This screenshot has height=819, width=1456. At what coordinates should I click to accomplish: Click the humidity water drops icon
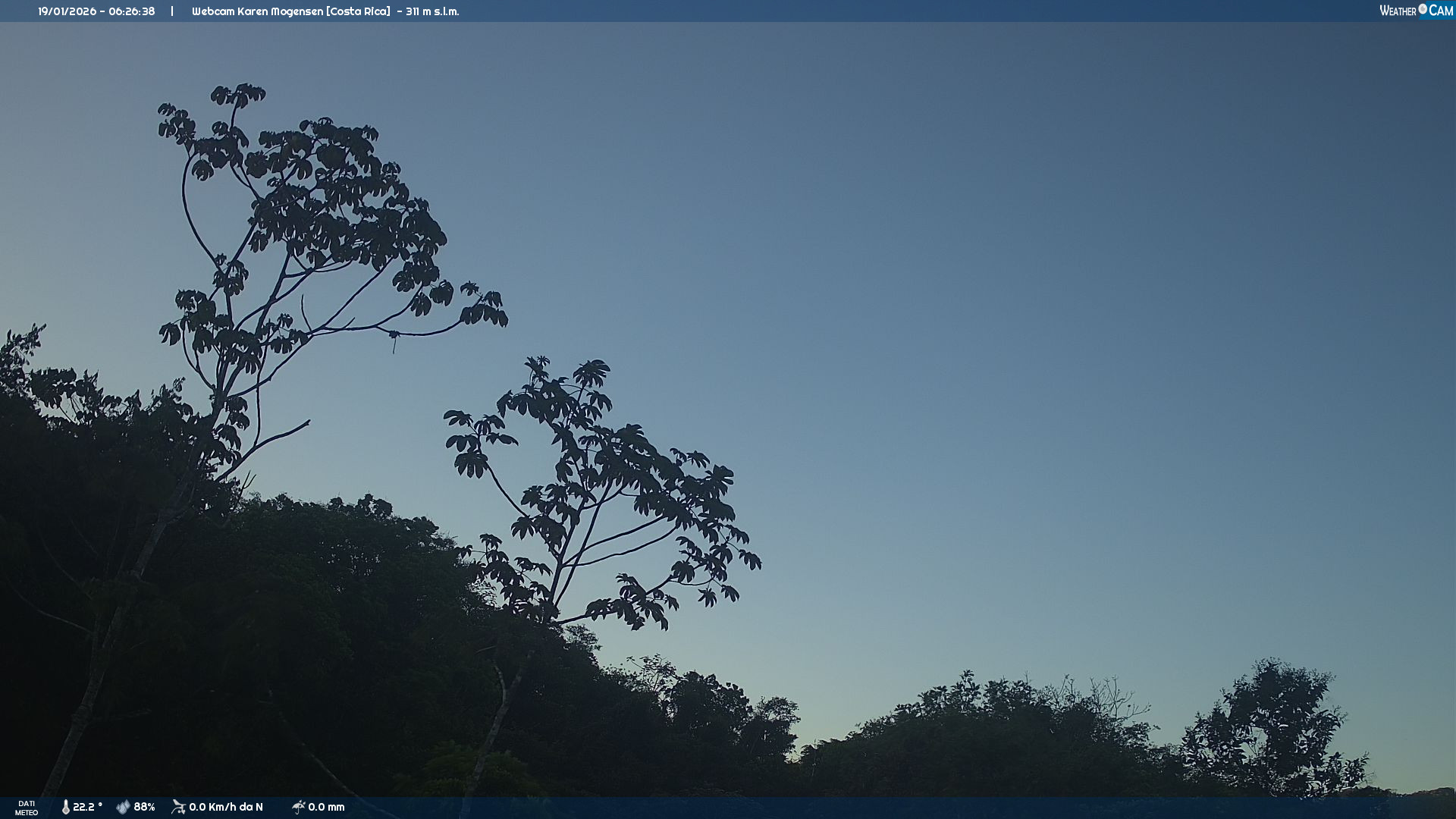click(x=123, y=807)
